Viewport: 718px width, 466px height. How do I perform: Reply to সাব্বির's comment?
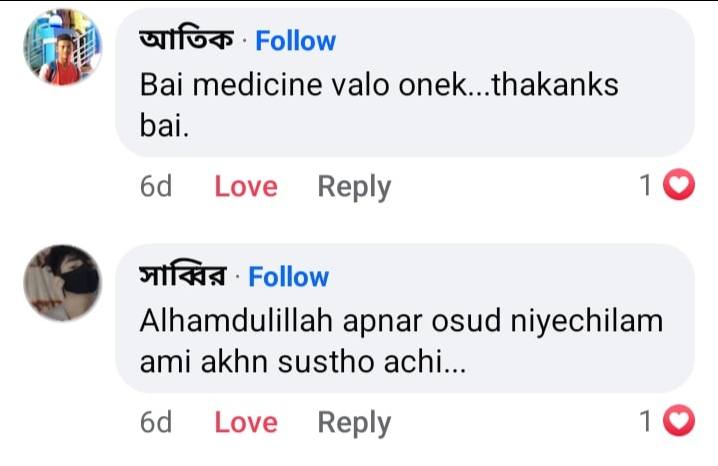click(x=354, y=422)
